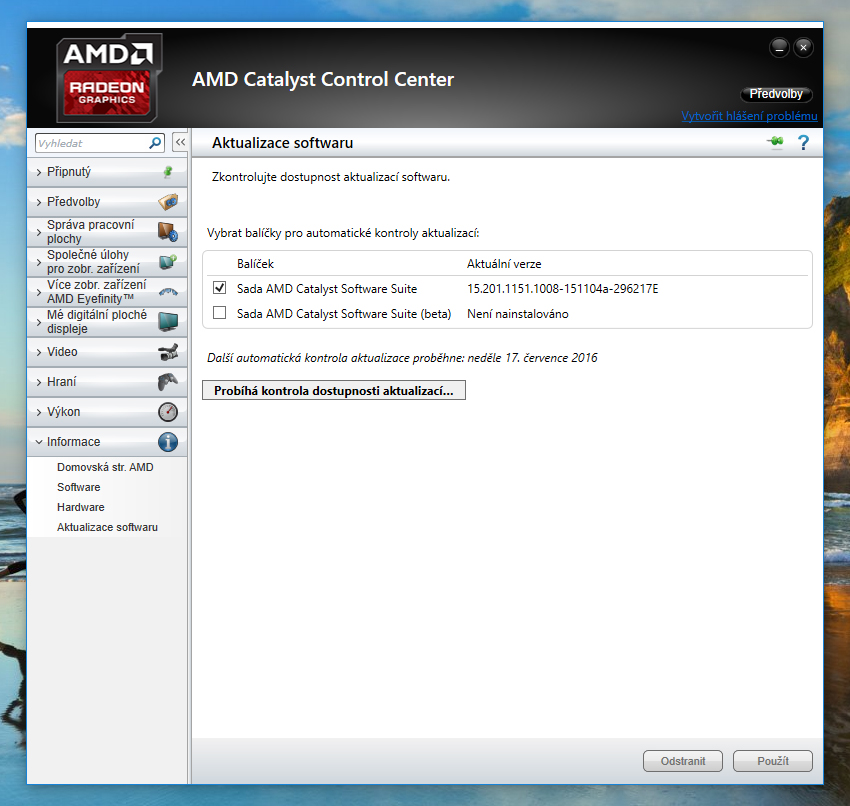Click the green pin icon next to Připnutý

coord(168,172)
